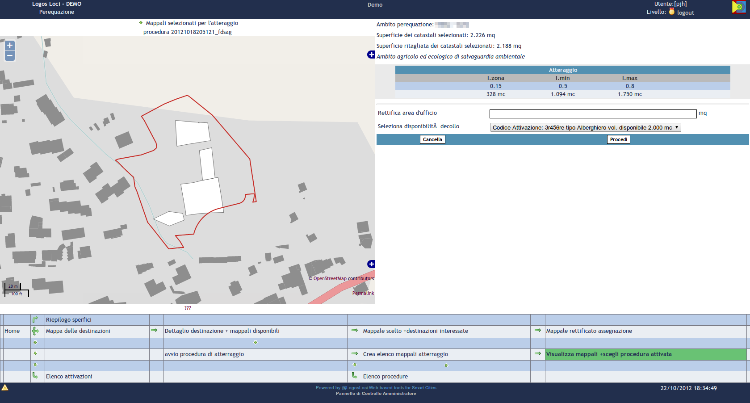Image resolution: width=750 pixels, height=403 pixels.
Task: Click the map zoom in plus button
Action: click(10, 45)
